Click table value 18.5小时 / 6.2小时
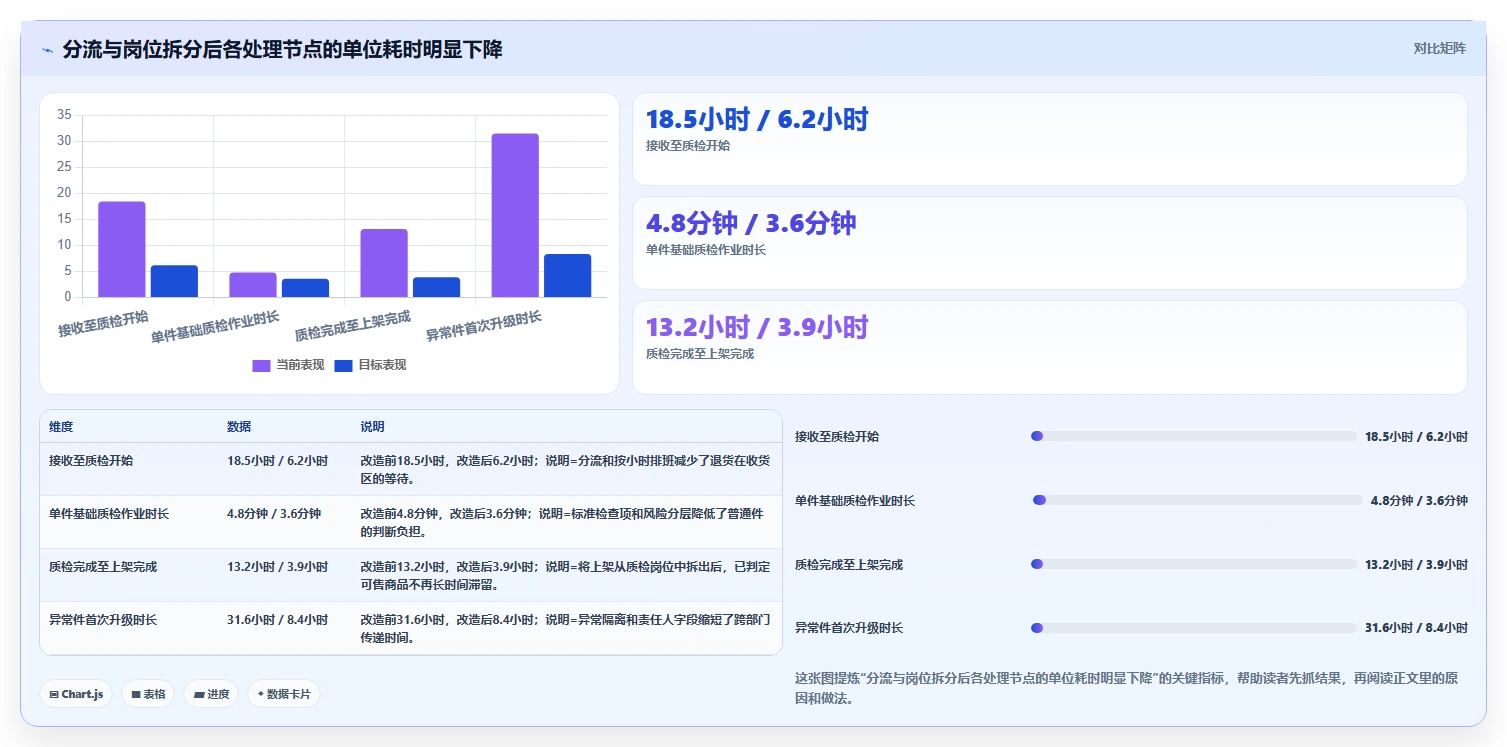1507x747 pixels. pyautogui.click(x=277, y=461)
